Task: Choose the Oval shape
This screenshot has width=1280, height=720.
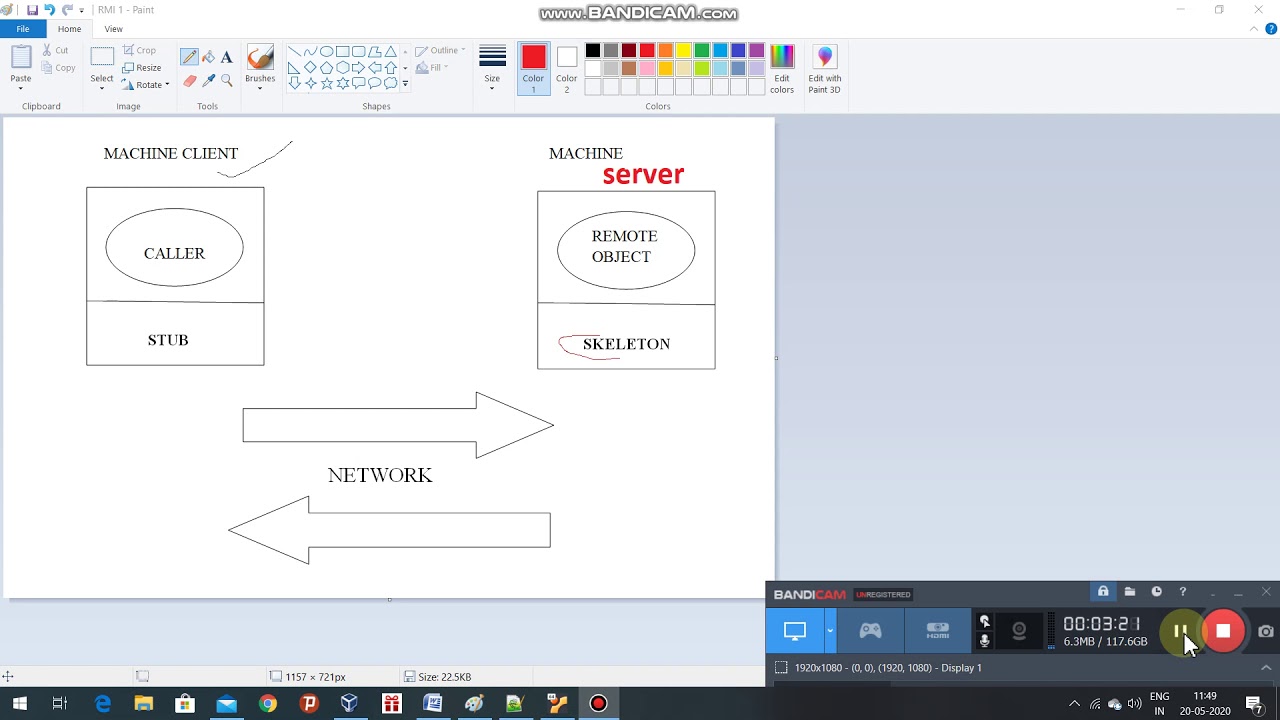Action: pos(326,52)
